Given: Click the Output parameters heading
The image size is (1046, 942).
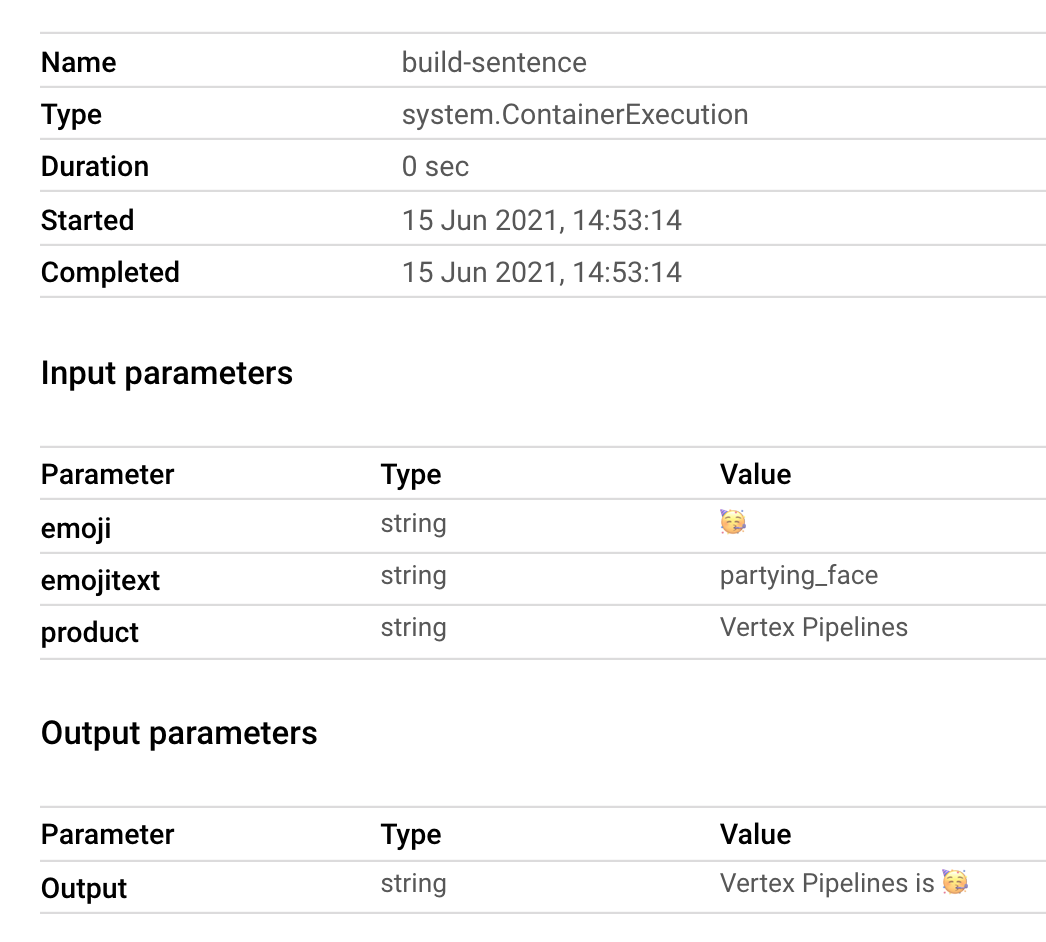Looking at the screenshot, I should point(179,733).
